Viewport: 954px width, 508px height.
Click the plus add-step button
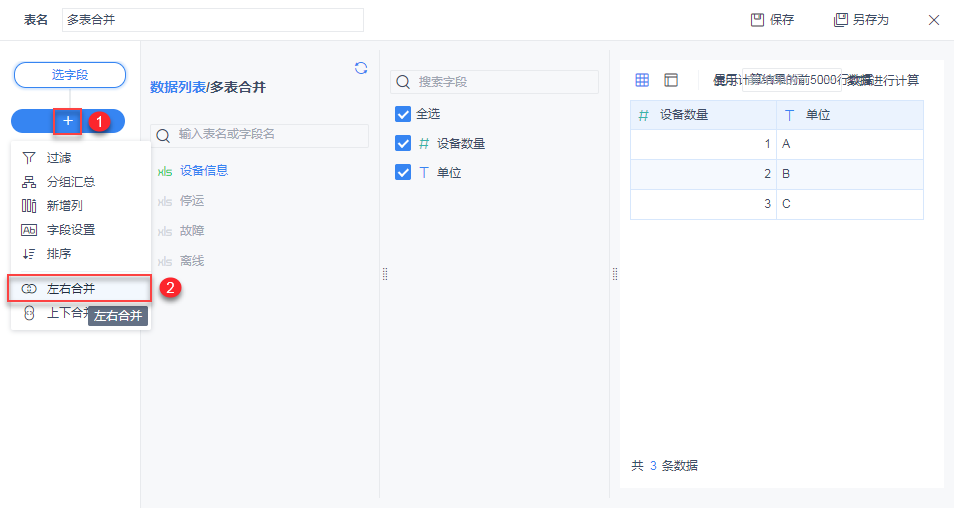coord(68,121)
